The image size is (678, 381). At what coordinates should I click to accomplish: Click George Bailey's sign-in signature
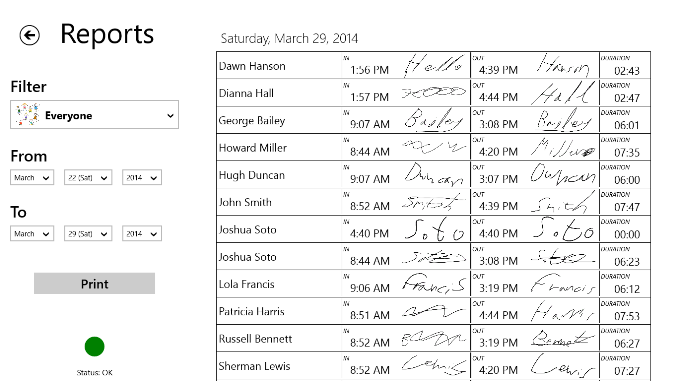coord(434,120)
